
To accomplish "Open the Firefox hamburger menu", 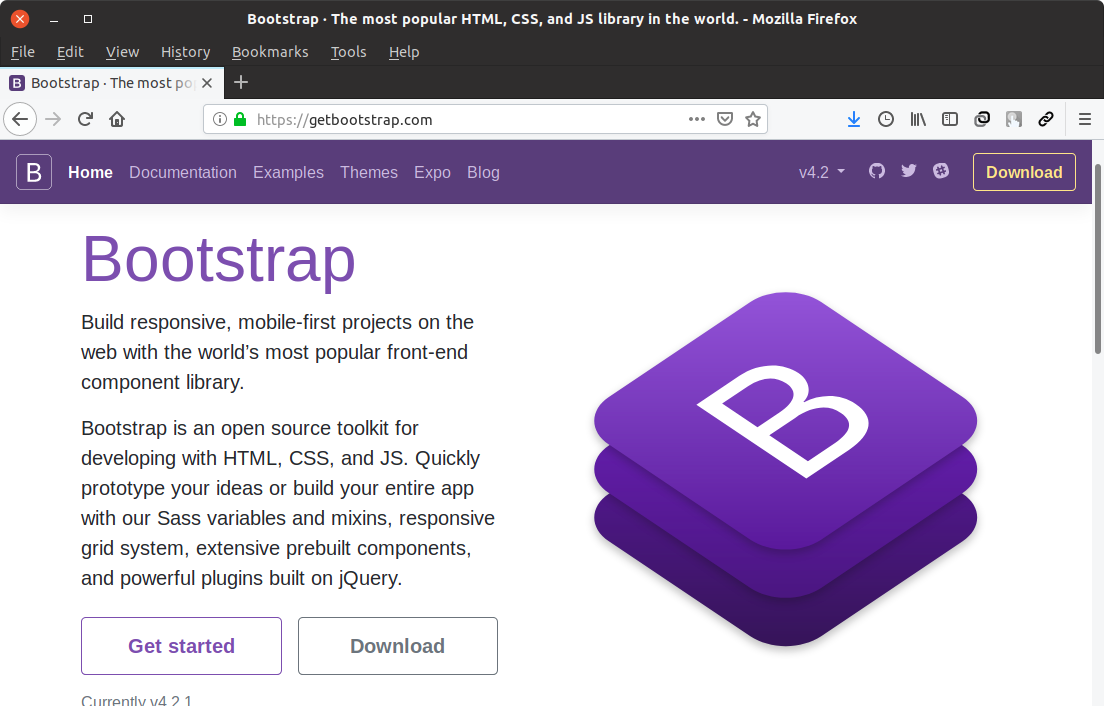I will 1084,119.
